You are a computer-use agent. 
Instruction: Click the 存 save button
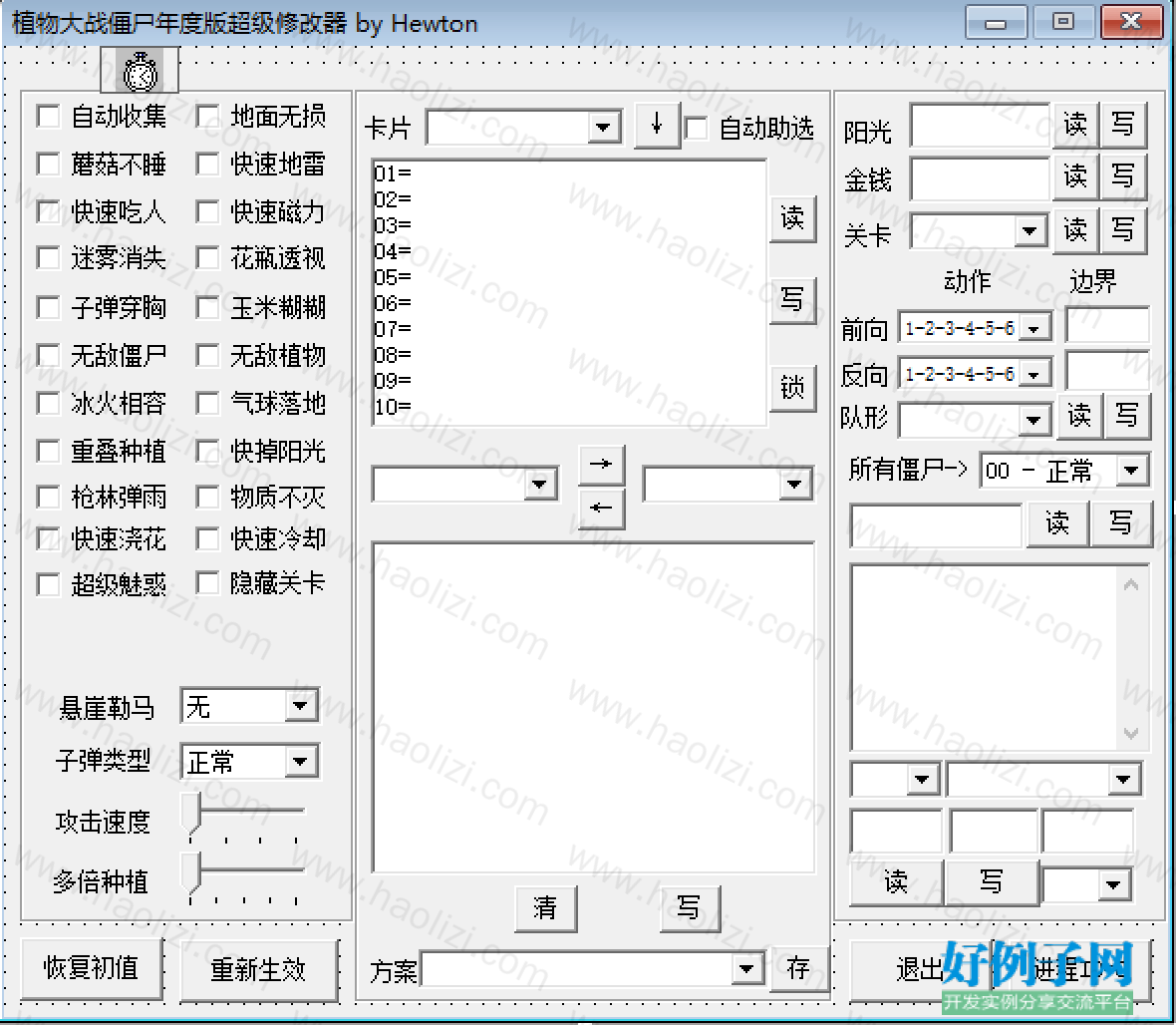tap(798, 969)
